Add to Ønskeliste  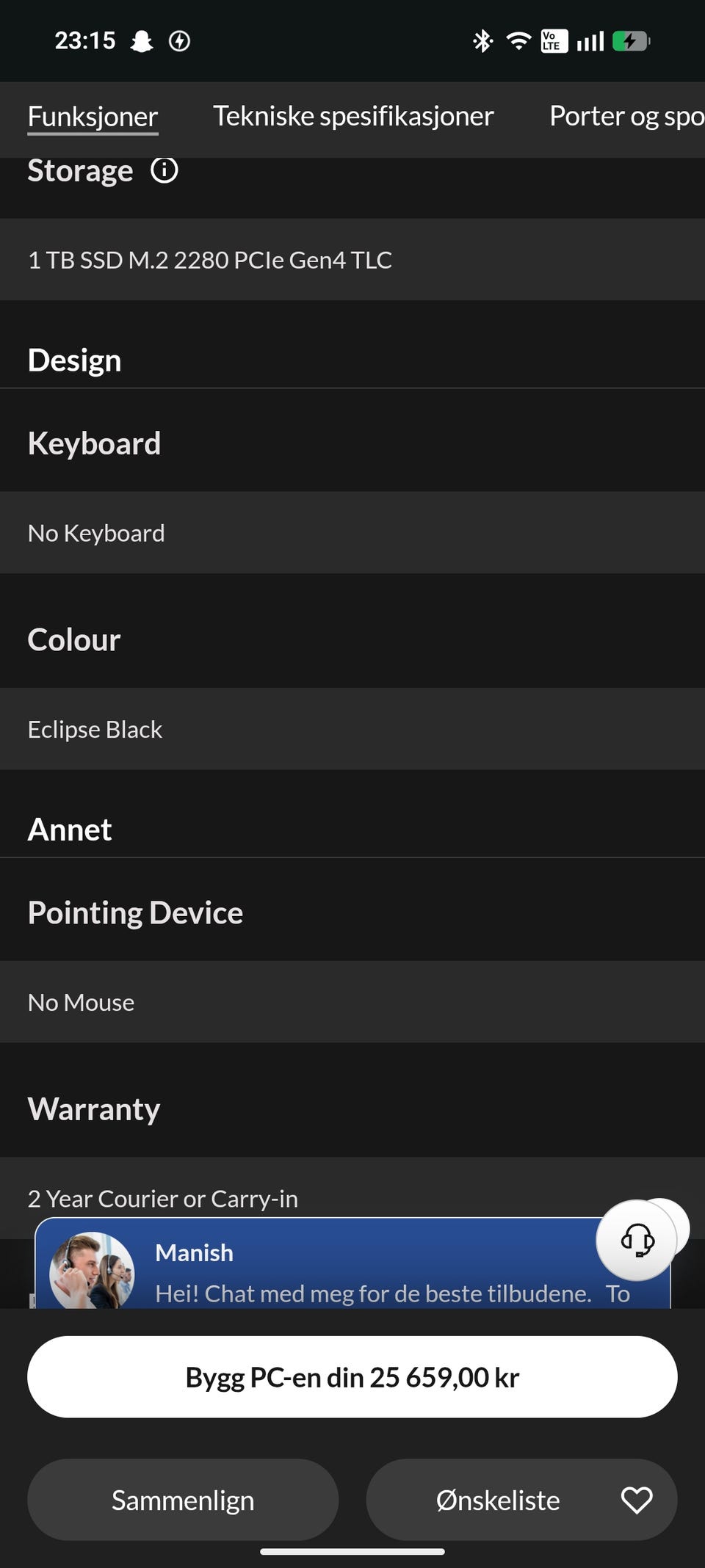(x=498, y=1500)
